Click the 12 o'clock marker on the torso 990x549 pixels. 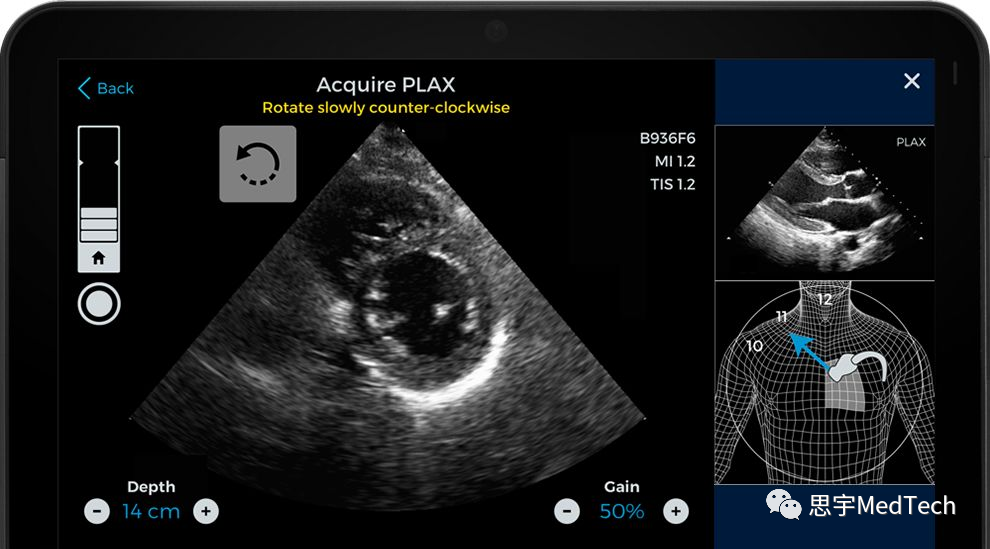click(825, 299)
